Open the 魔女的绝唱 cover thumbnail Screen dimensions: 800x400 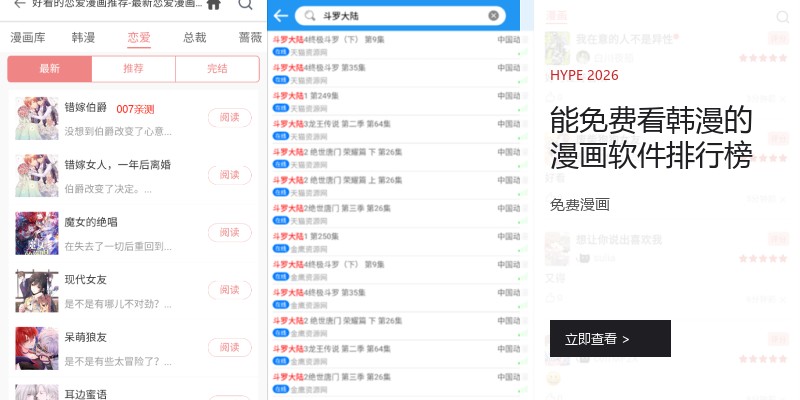coord(37,233)
